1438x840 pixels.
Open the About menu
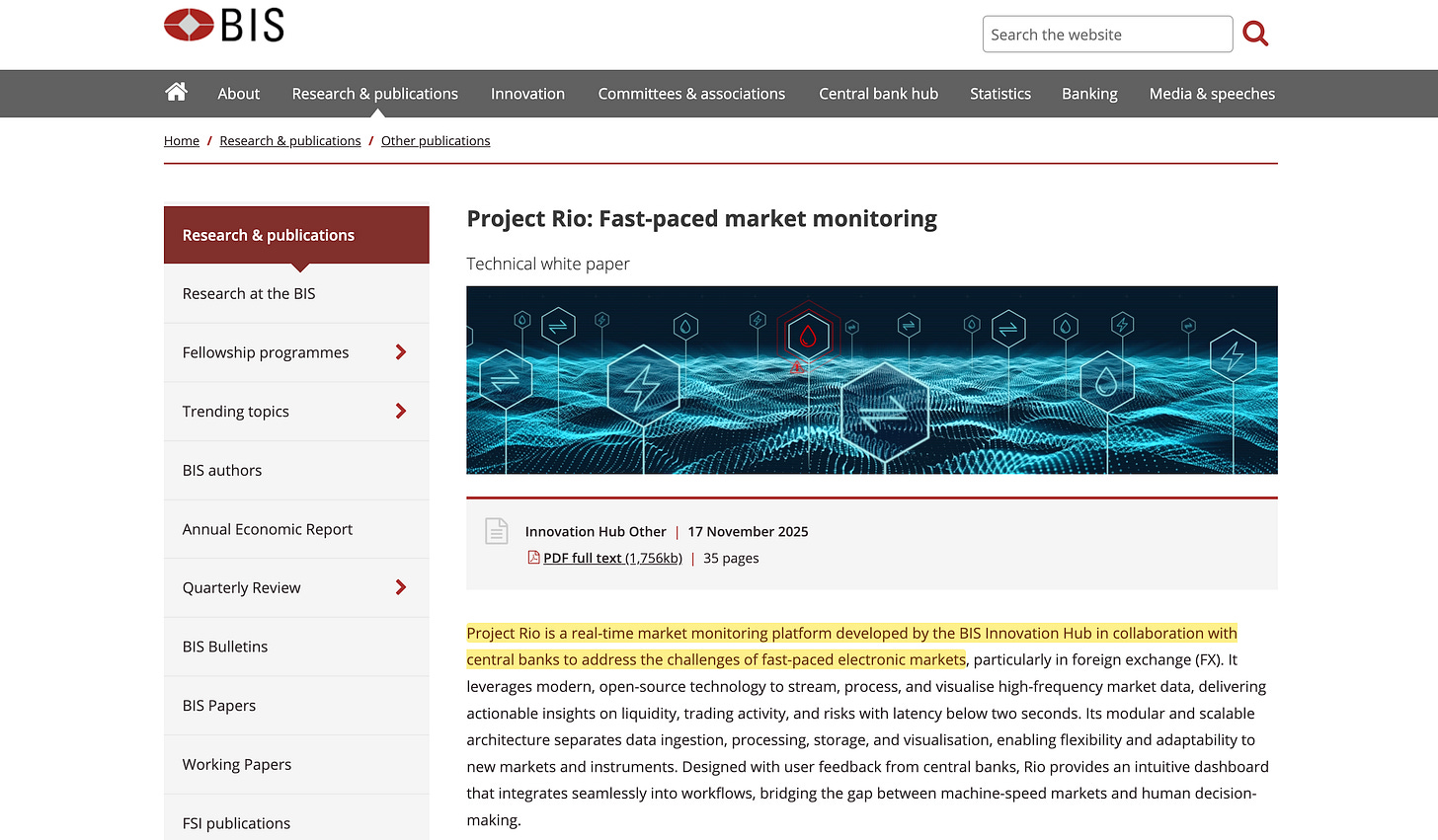[239, 94]
